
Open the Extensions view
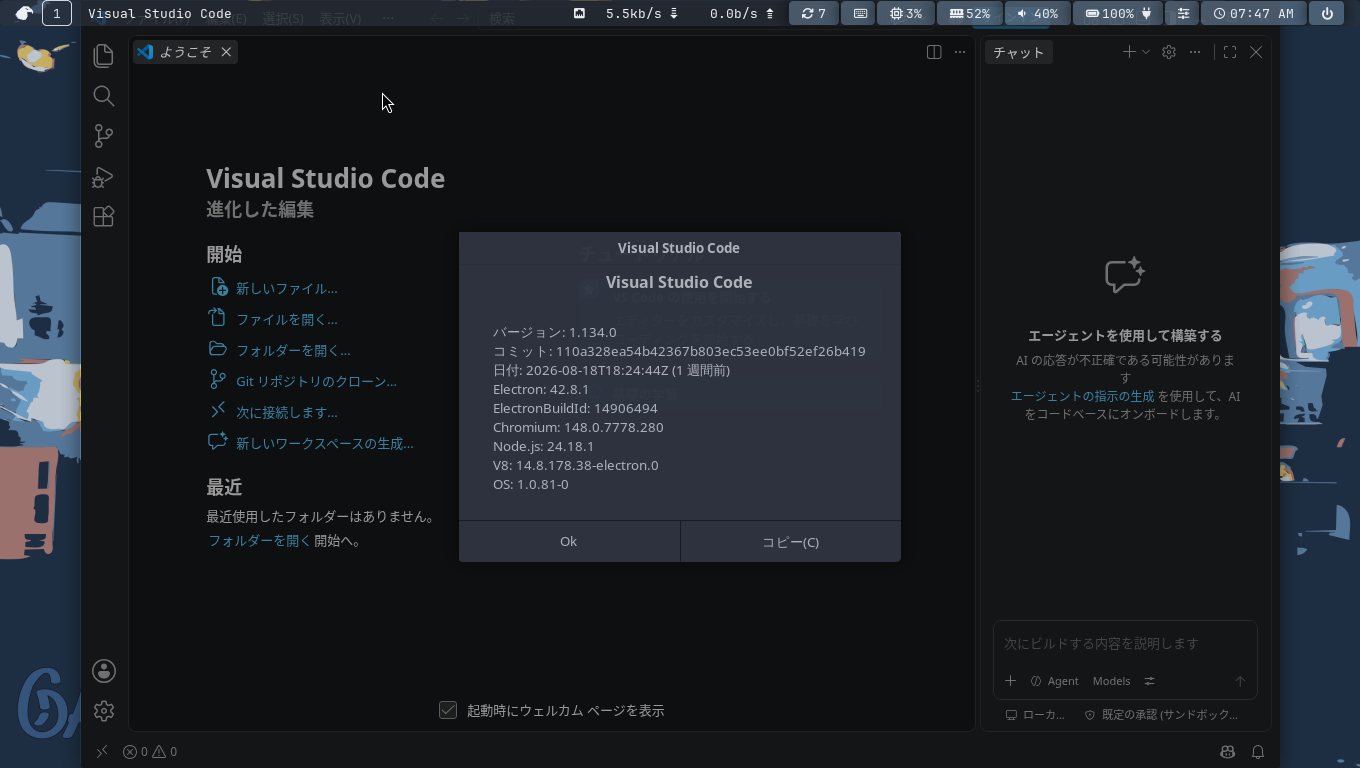[x=103, y=217]
